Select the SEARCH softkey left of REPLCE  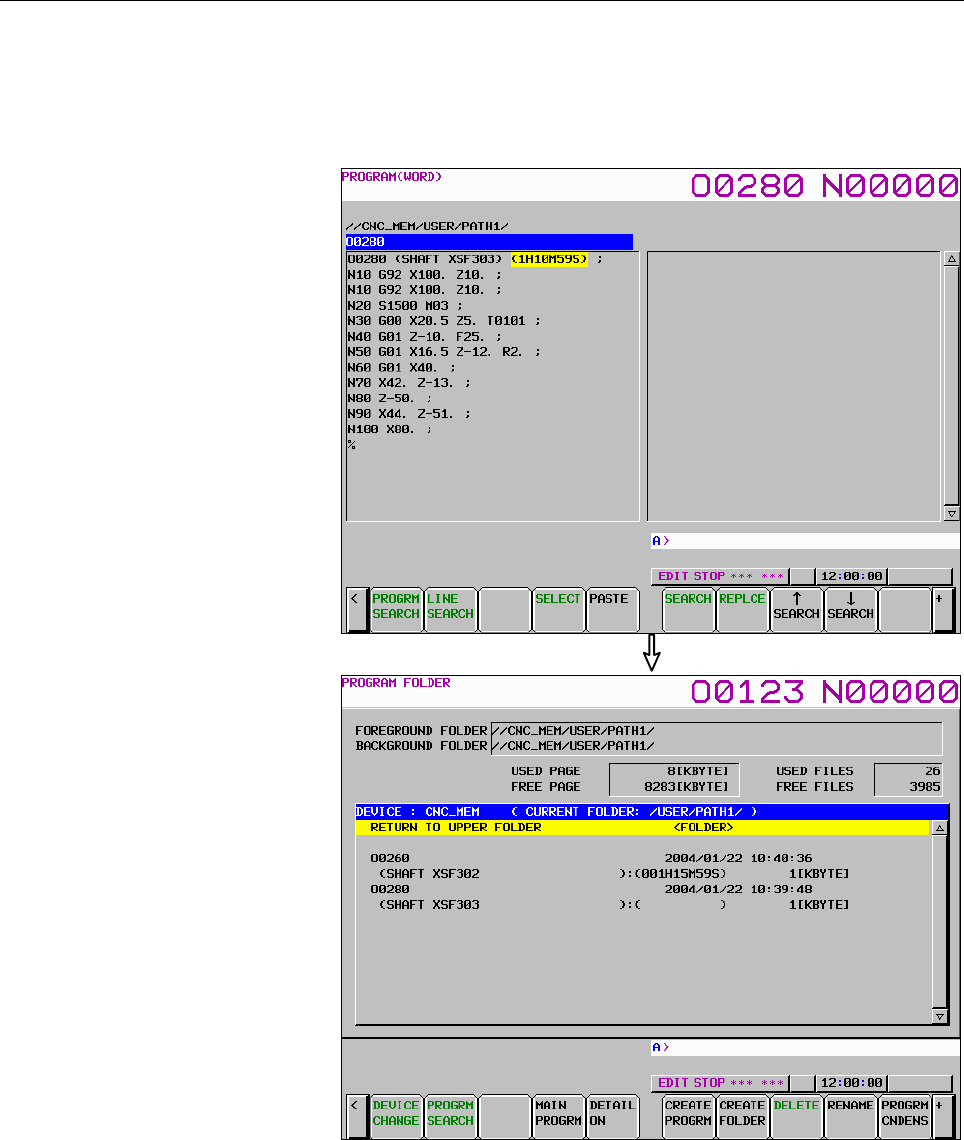(x=688, y=609)
